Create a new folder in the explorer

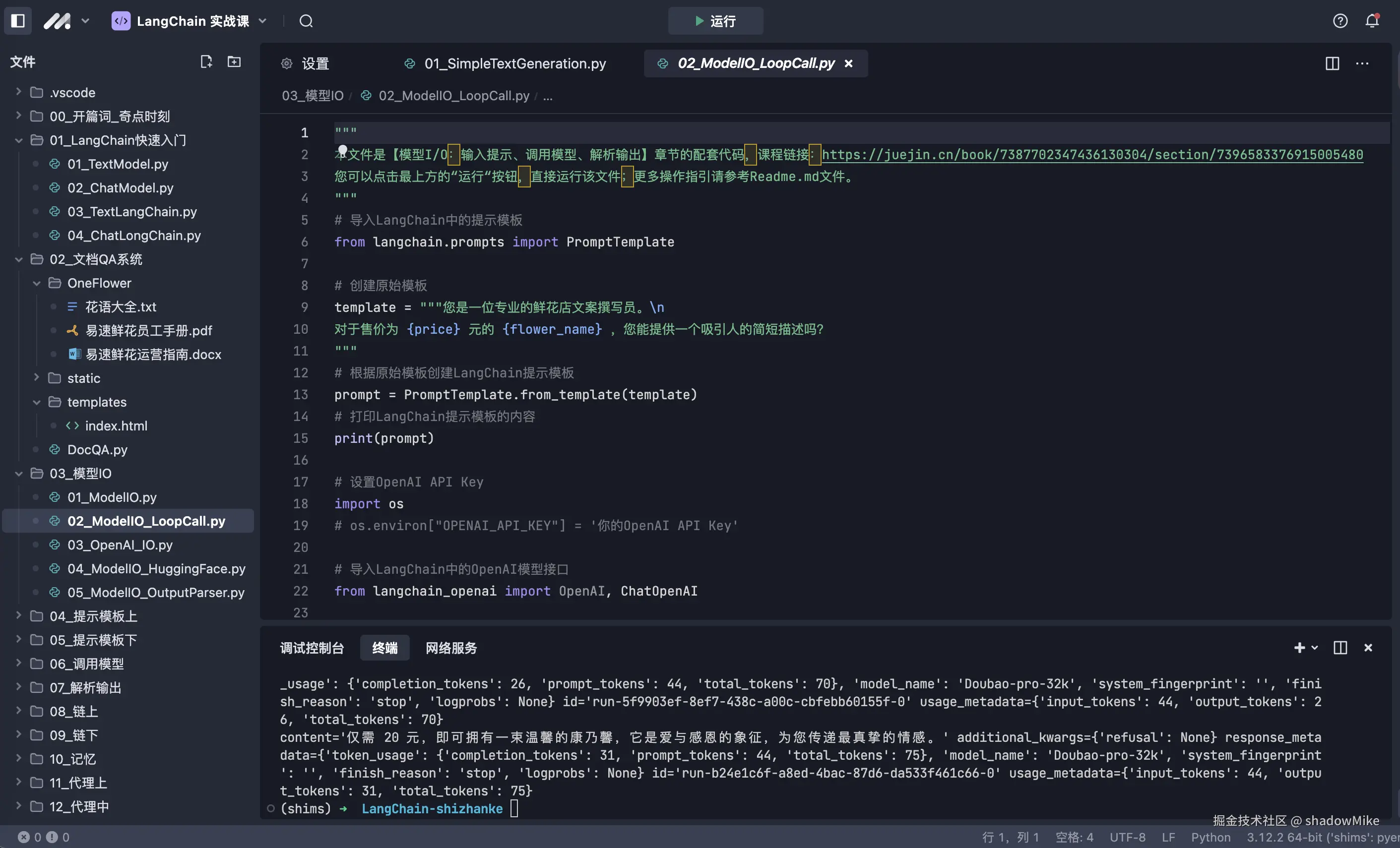(x=234, y=61)
